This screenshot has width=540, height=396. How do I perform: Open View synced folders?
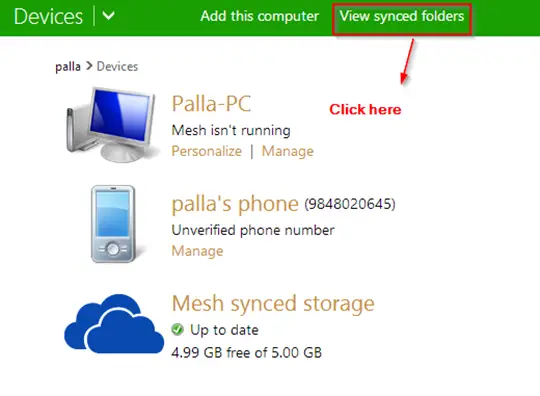[x=402, y=17]
